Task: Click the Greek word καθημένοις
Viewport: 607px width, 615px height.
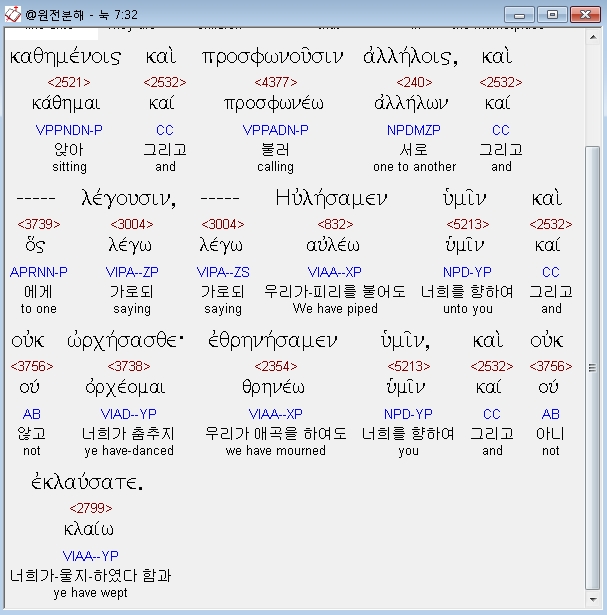Action: [x=65, y=57]
